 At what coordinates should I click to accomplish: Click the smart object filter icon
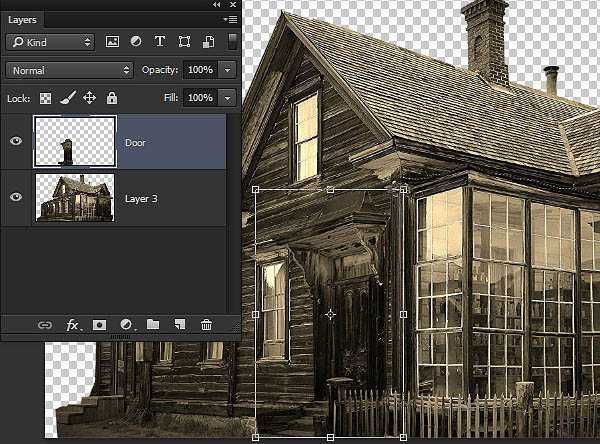coord(208,42)
